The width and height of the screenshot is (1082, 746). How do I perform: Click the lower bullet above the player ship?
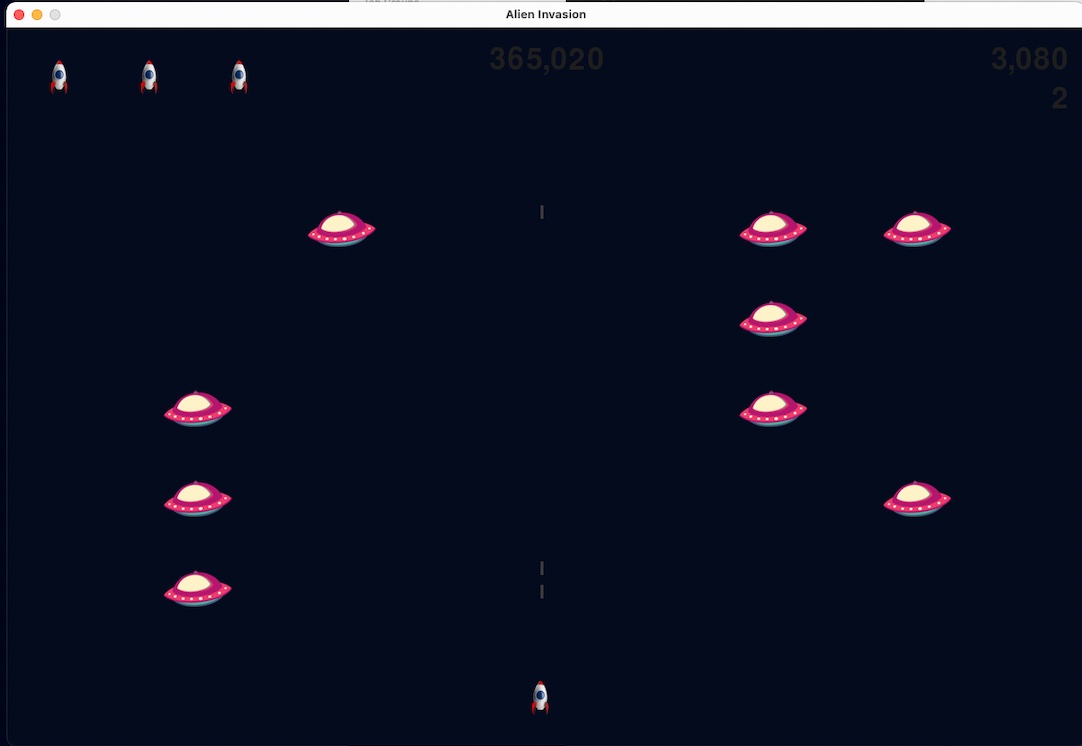point(542,590)
